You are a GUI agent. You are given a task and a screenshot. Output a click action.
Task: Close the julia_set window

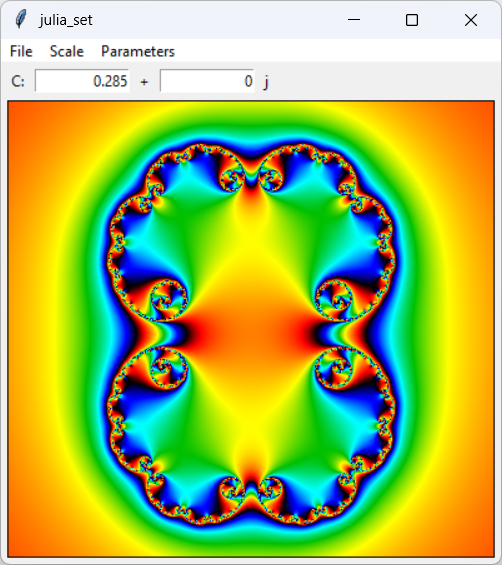tap(471, 20)
